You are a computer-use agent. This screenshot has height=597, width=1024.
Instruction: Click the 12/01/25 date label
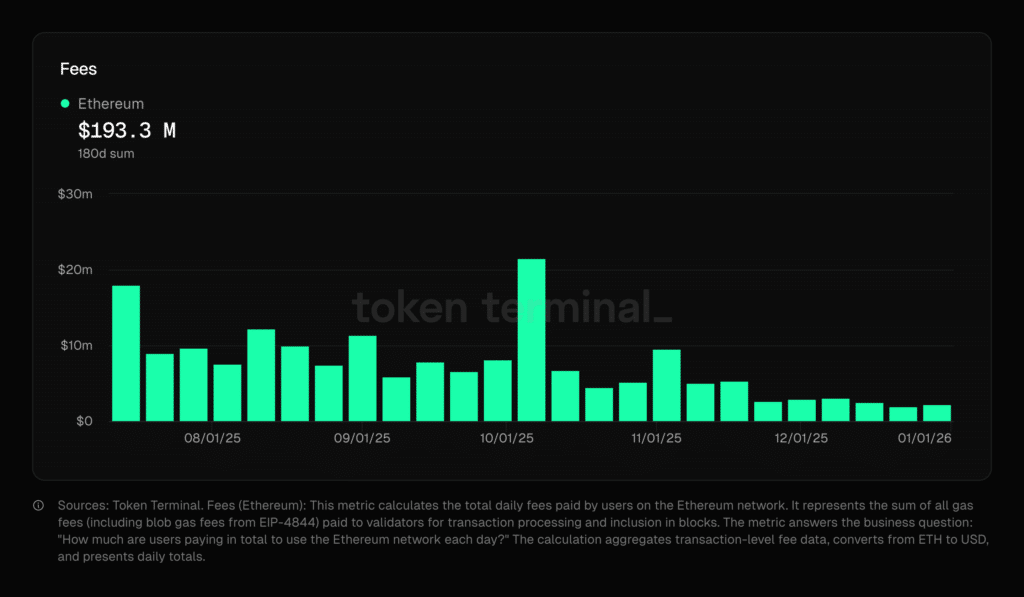tap(799, 438)
